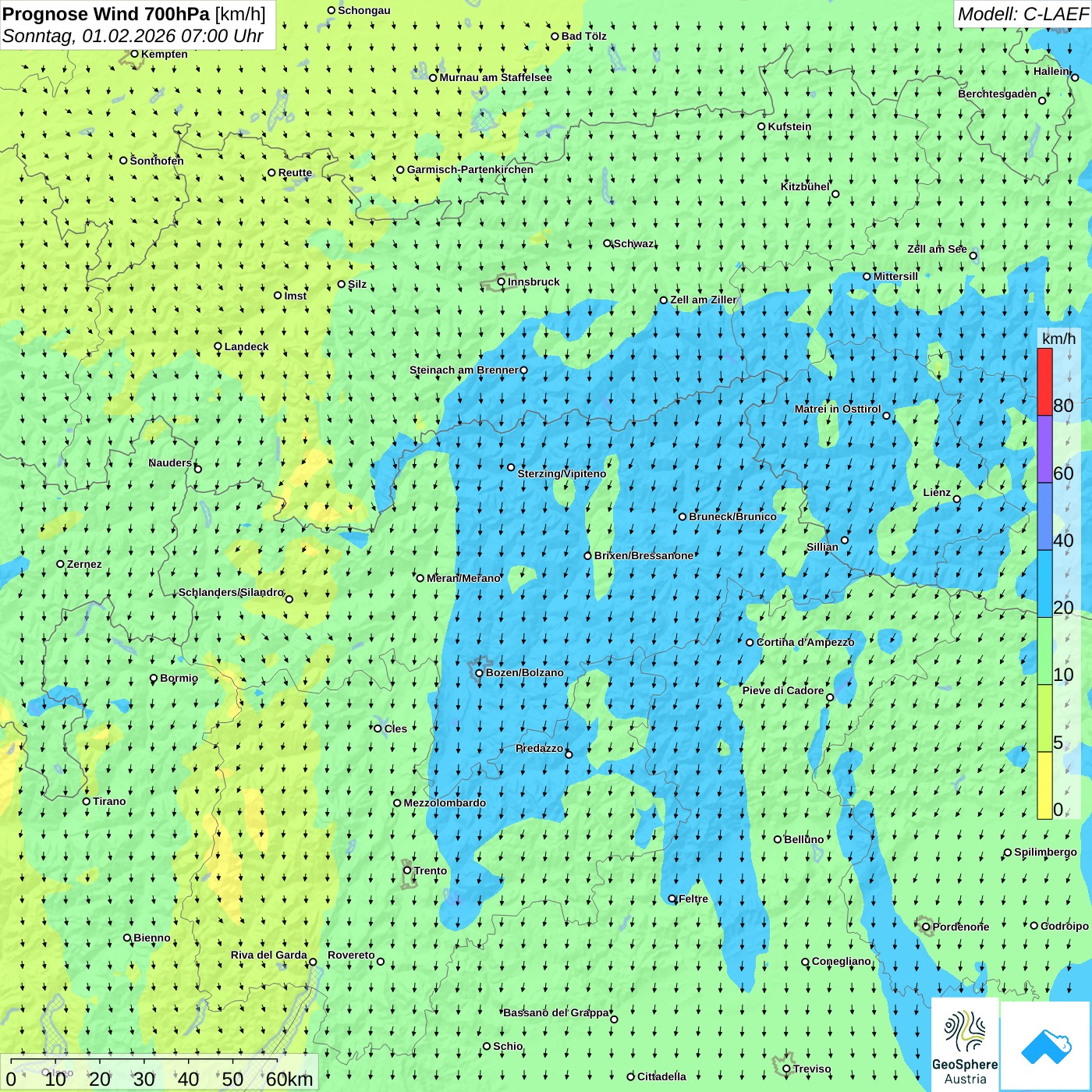1092x1092 pixels.
Task: Click the 'Riva del Garda' label
Action: point(269,955)
